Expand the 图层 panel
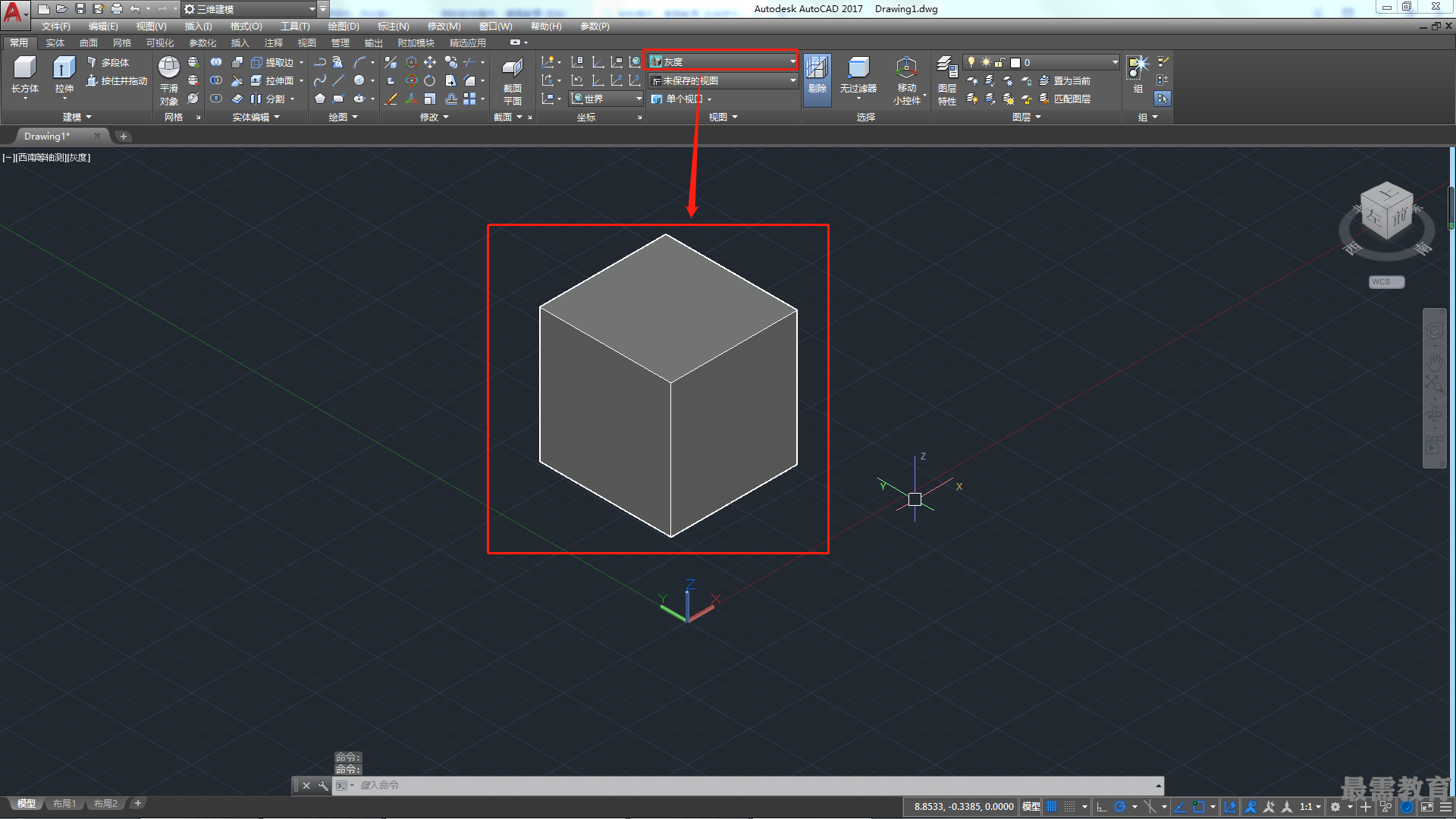The height and width of the screenshot is (819, 1456). (1026, 117)
